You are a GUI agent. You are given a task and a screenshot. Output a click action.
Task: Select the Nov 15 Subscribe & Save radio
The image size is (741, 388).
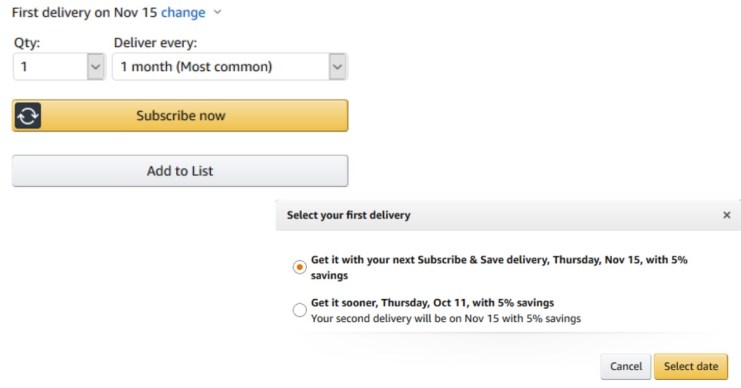point(299,267)
